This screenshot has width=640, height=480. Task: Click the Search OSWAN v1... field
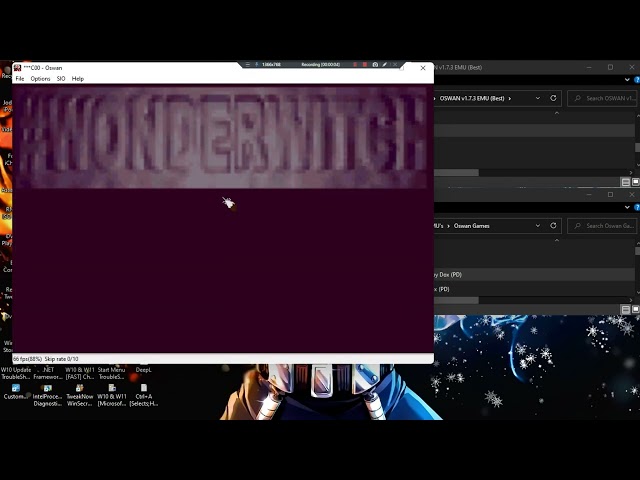point(603,98)
